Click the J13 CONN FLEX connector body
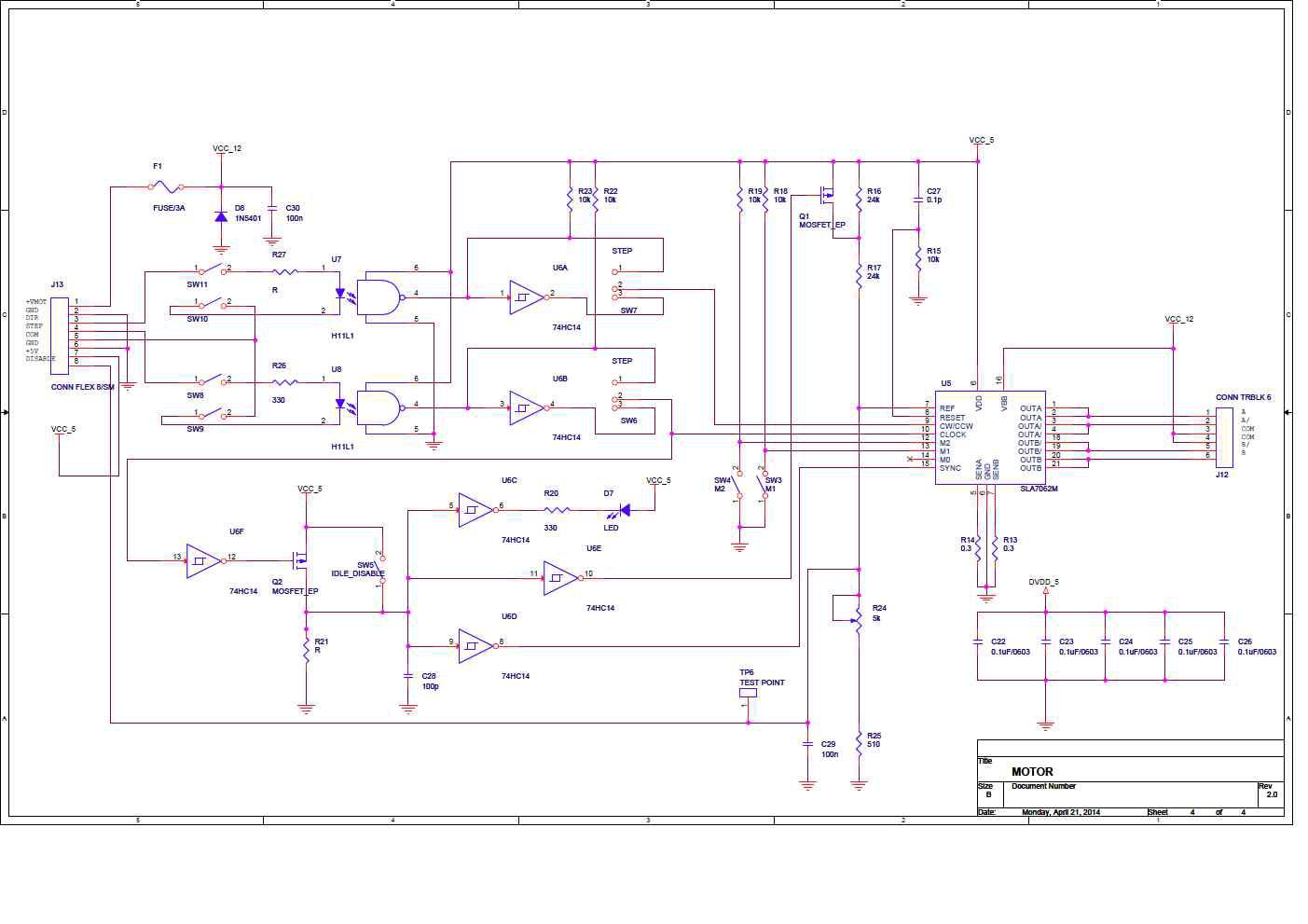This screenshot has width=1308, height=924. click(60, 337)
